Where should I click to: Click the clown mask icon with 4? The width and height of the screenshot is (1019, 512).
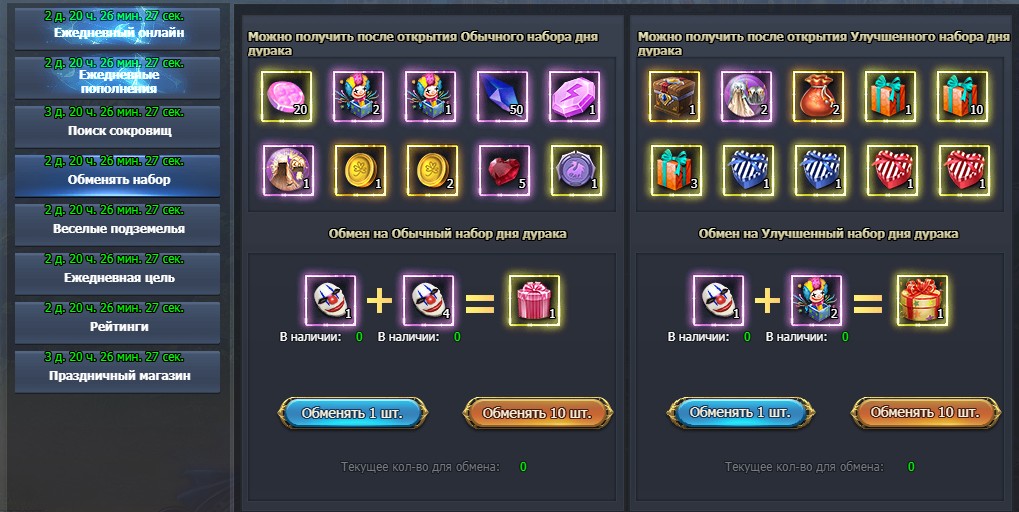(428, 301)
